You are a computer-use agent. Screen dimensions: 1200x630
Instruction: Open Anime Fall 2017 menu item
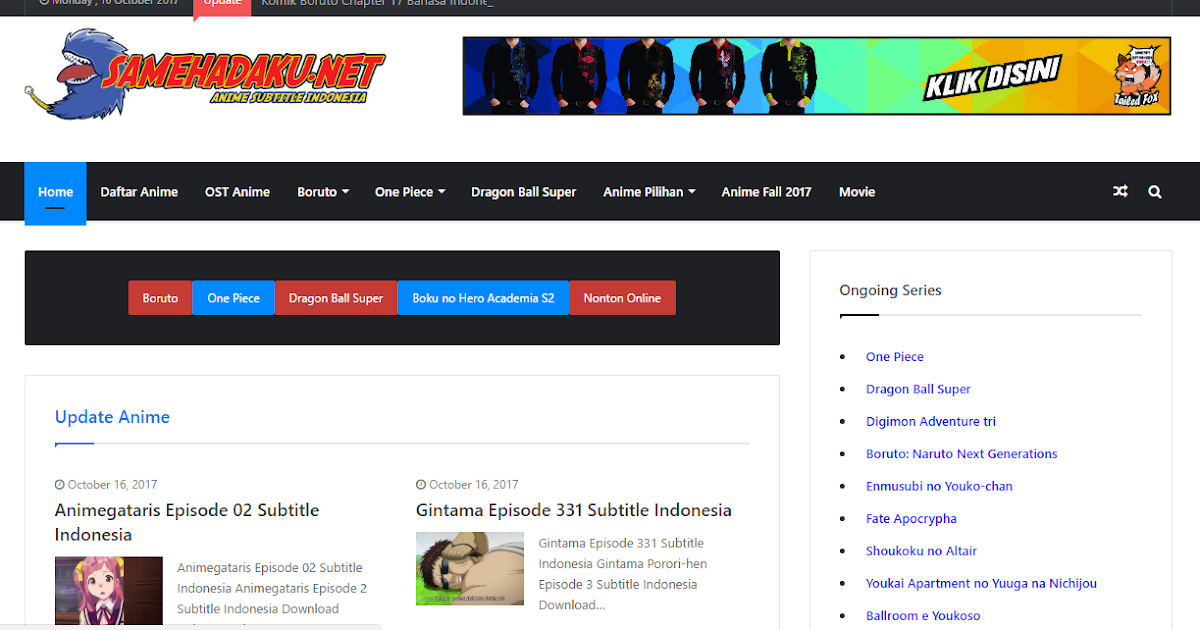[x=767, y=192]
